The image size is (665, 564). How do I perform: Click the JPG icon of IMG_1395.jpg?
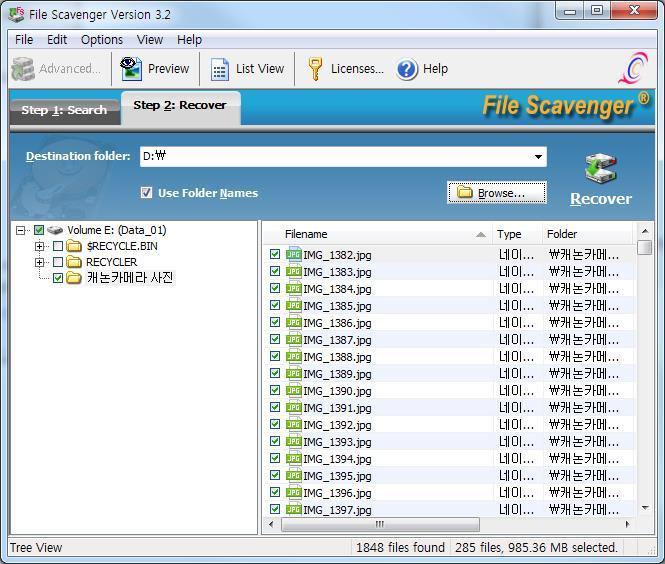point(293,475)
